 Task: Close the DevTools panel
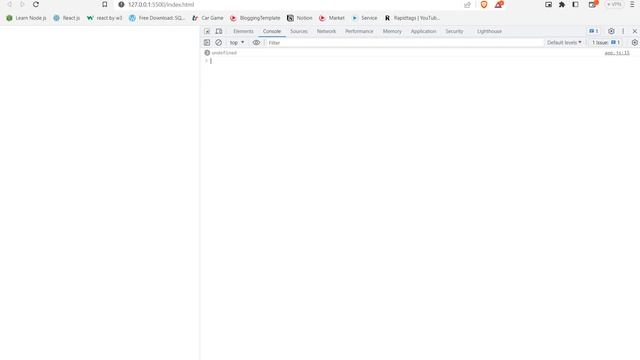[x=635, y=31]
